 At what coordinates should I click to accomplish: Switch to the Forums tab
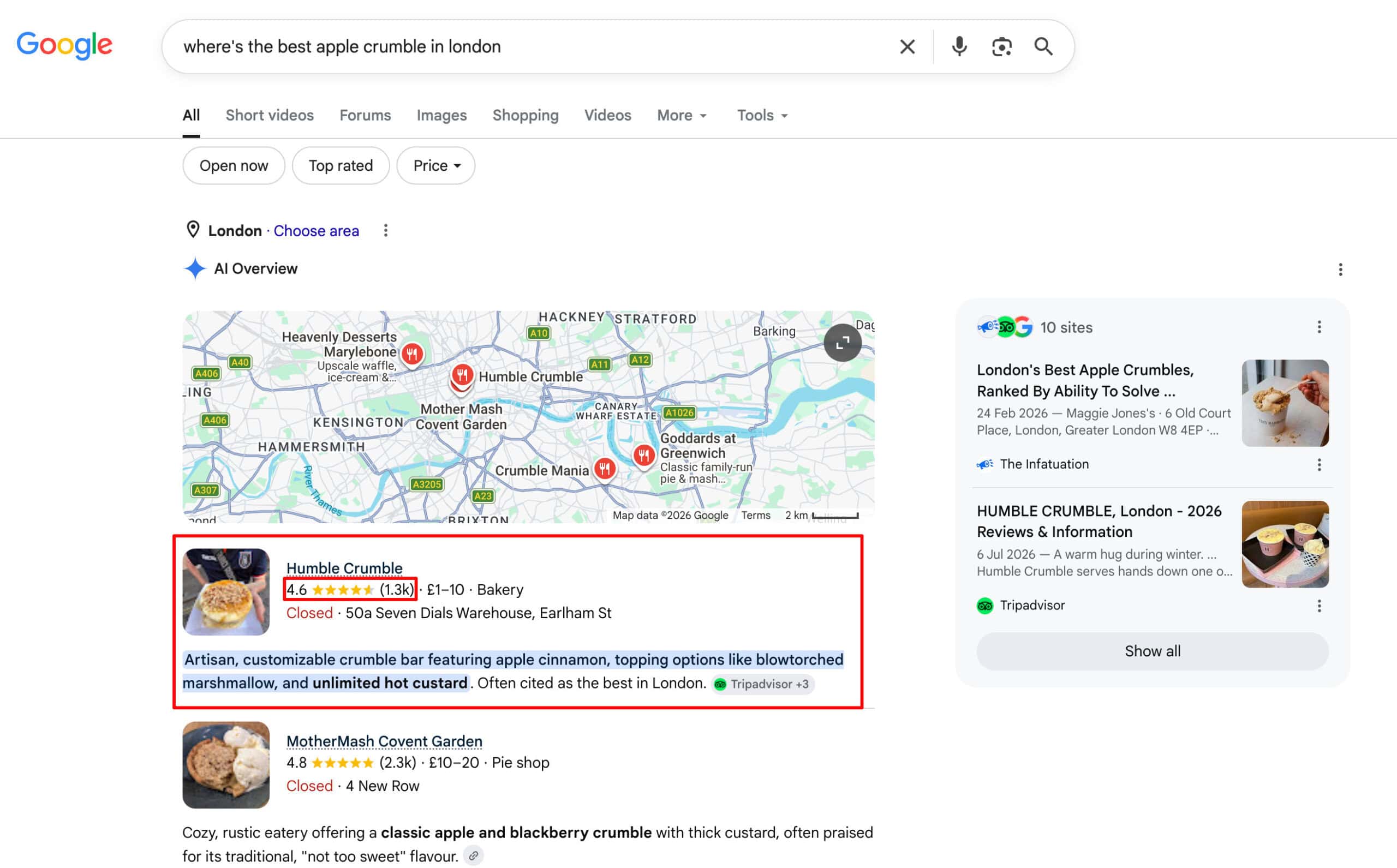(x=365, y=116)
